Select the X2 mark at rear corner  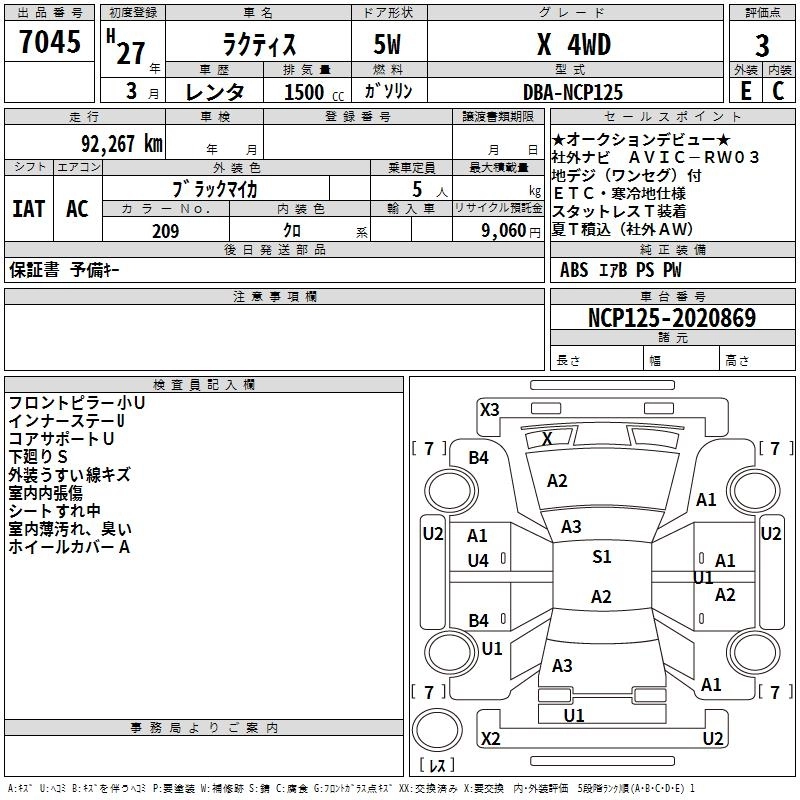490,738
